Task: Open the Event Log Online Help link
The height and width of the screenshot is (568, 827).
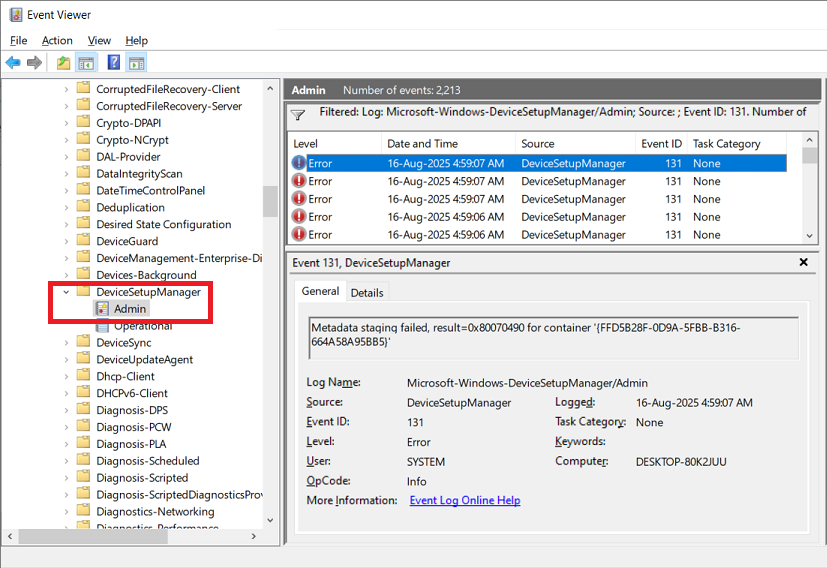Action: 464,500
